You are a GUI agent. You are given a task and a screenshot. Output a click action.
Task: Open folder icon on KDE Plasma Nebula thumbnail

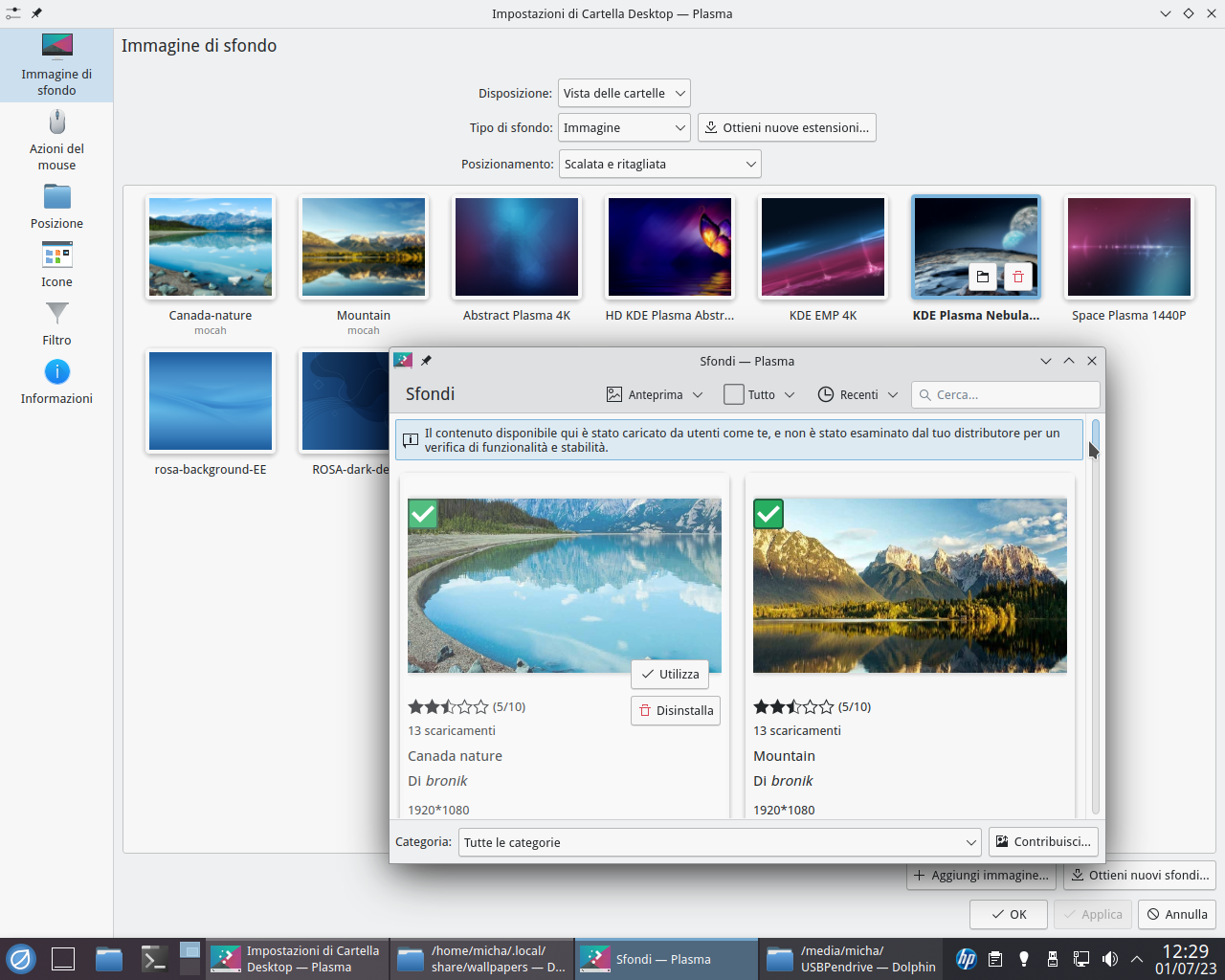[x=982, y=277]
